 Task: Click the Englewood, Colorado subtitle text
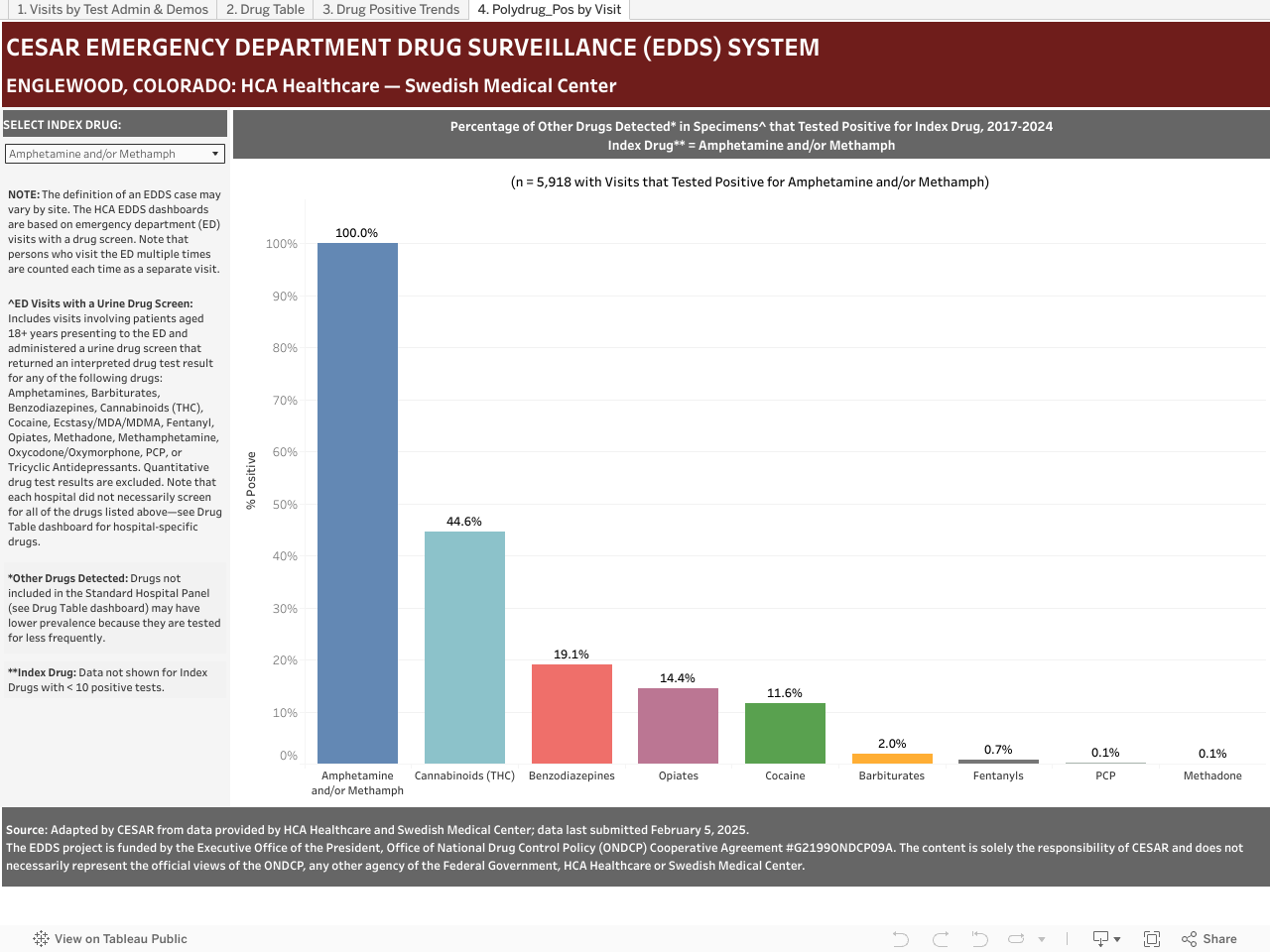tap(312, 86)
